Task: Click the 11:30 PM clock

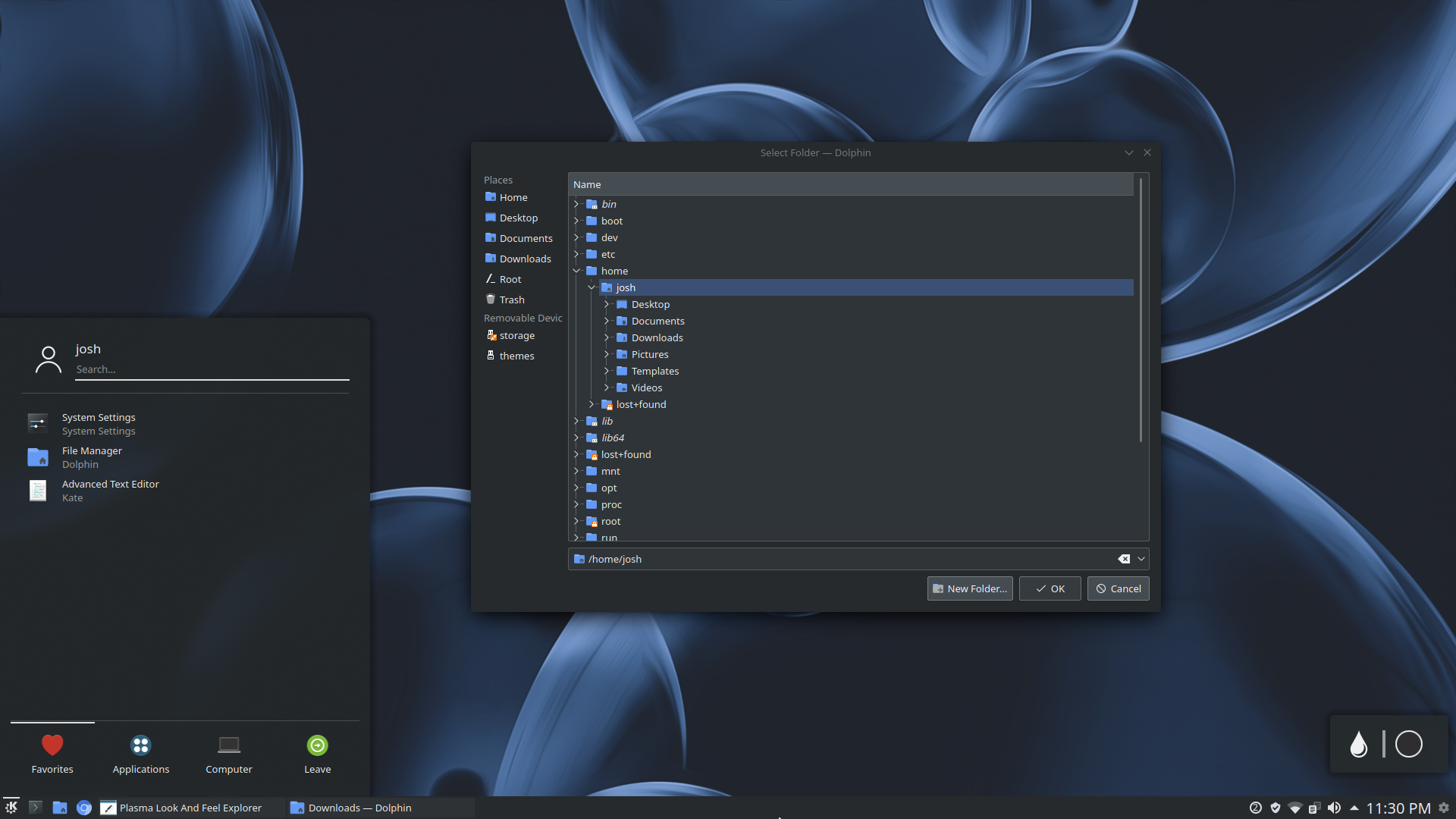Action: click(x=1398, y=808)
